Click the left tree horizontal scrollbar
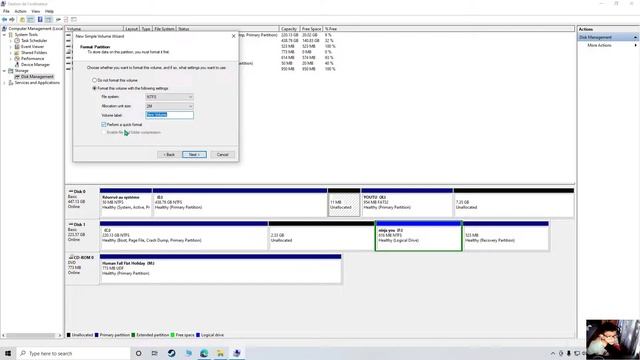Image resolution: width=640 pixels, height=360 pixels. pyautogui.click(x=31, y=336)
